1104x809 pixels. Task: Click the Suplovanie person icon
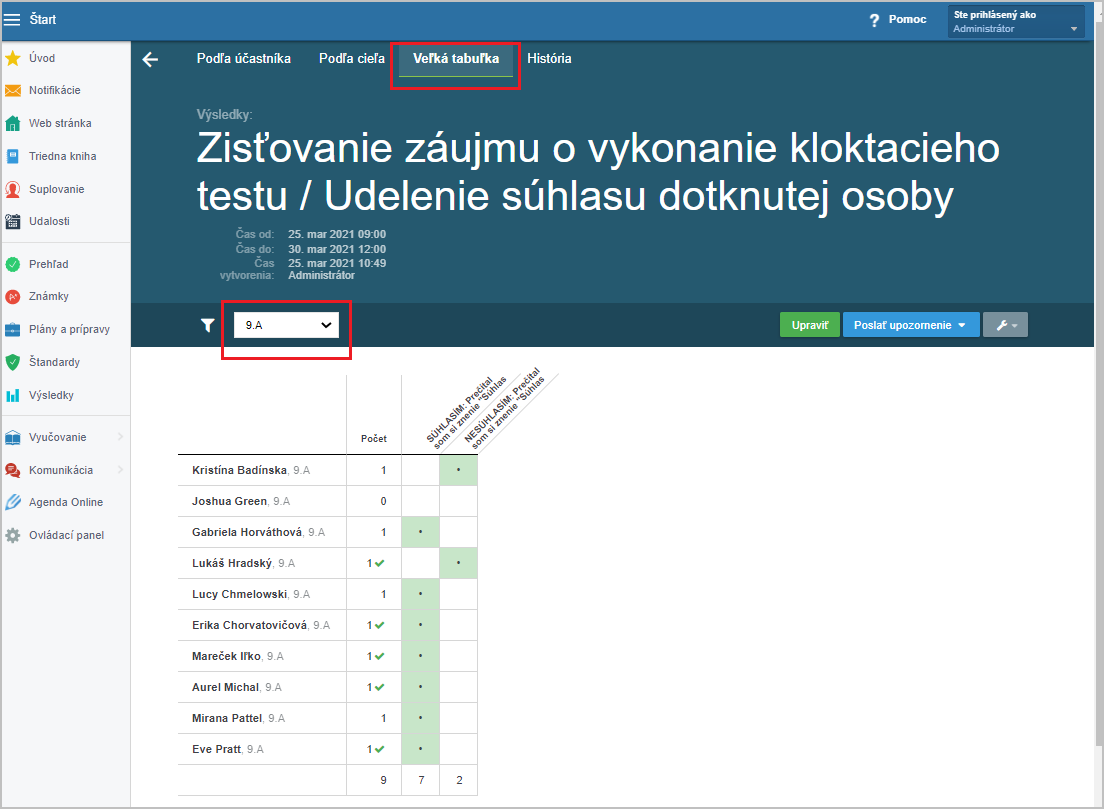[13, 189]
